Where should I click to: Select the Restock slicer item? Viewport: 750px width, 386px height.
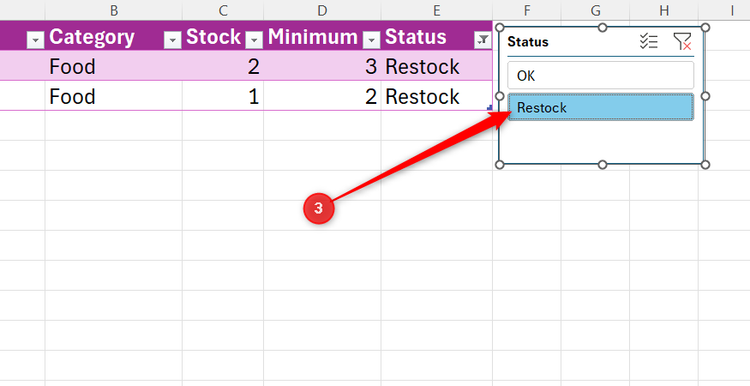tap(600, 107)
